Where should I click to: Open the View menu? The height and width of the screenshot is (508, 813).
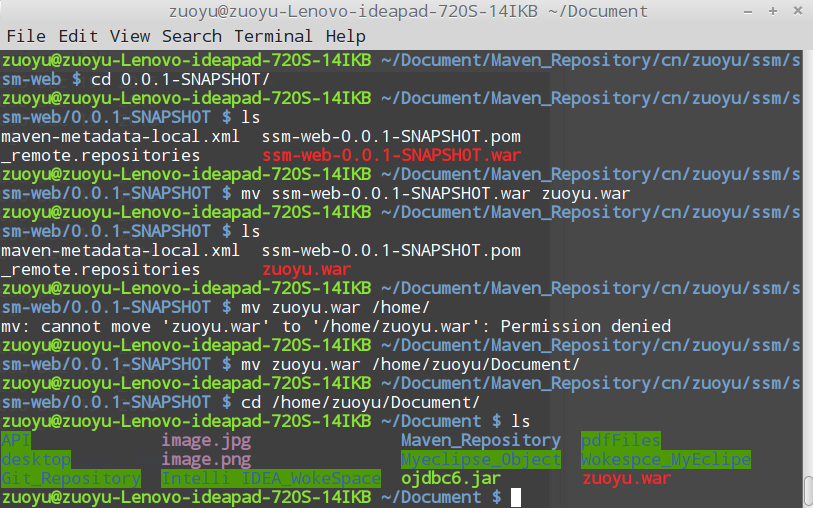tap(130, 36)
